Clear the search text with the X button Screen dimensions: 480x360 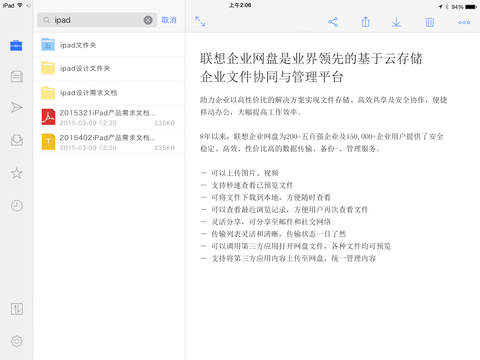[148, 20]
